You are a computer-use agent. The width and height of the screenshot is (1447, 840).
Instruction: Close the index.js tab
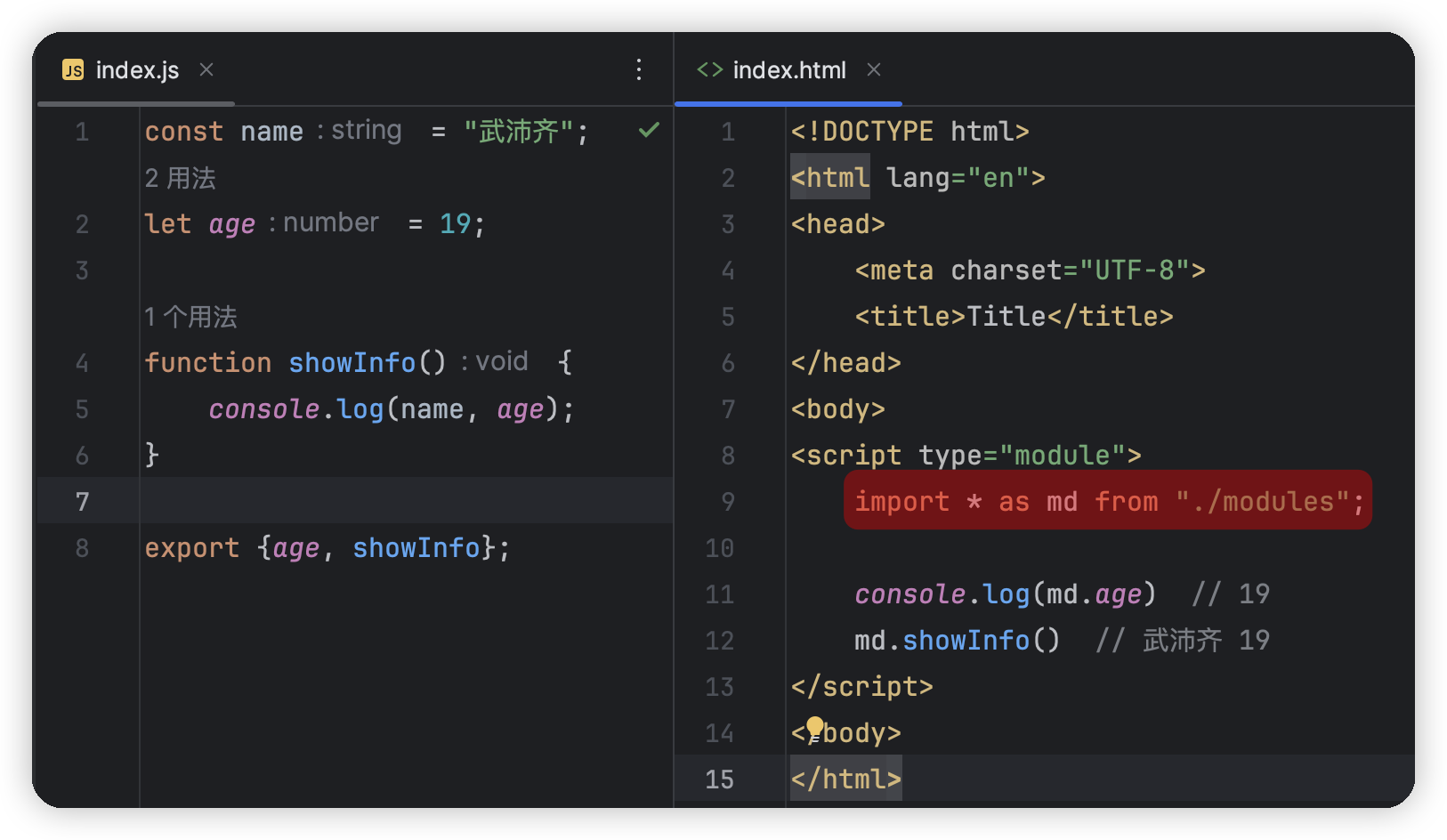pos(206,69)
